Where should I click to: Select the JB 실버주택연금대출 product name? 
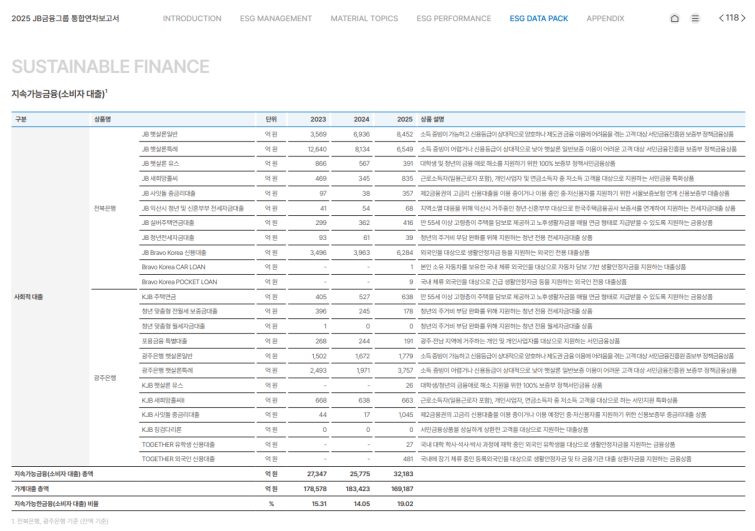(x=168, y=223)
